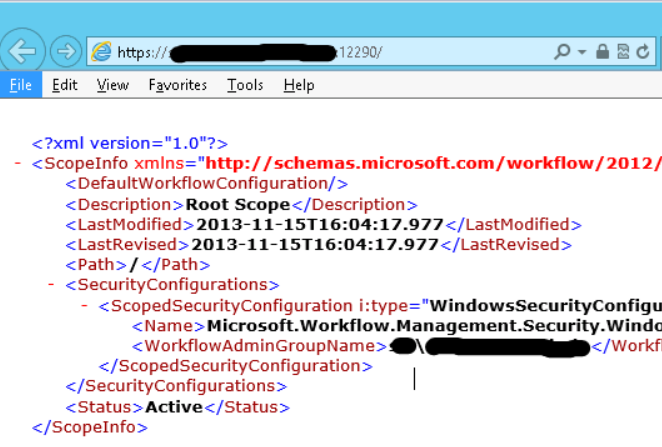Click the browser Back arrow button
This screenshot has width=662, height=447.
tap(23, 51)
